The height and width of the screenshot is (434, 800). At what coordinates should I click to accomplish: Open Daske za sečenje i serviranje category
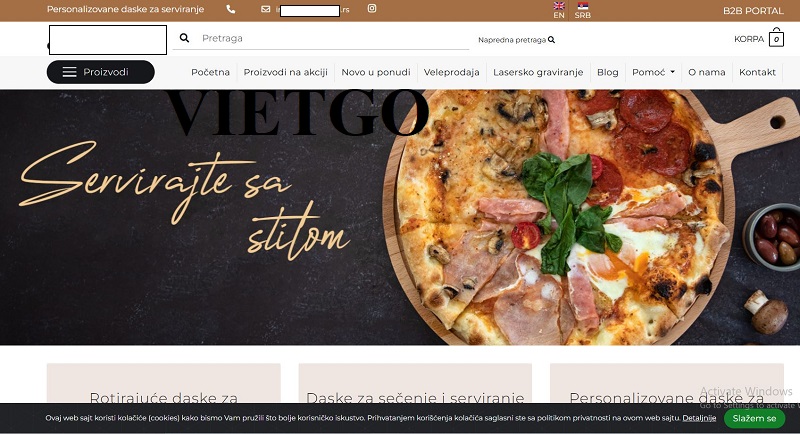click(x=415, y=397)
